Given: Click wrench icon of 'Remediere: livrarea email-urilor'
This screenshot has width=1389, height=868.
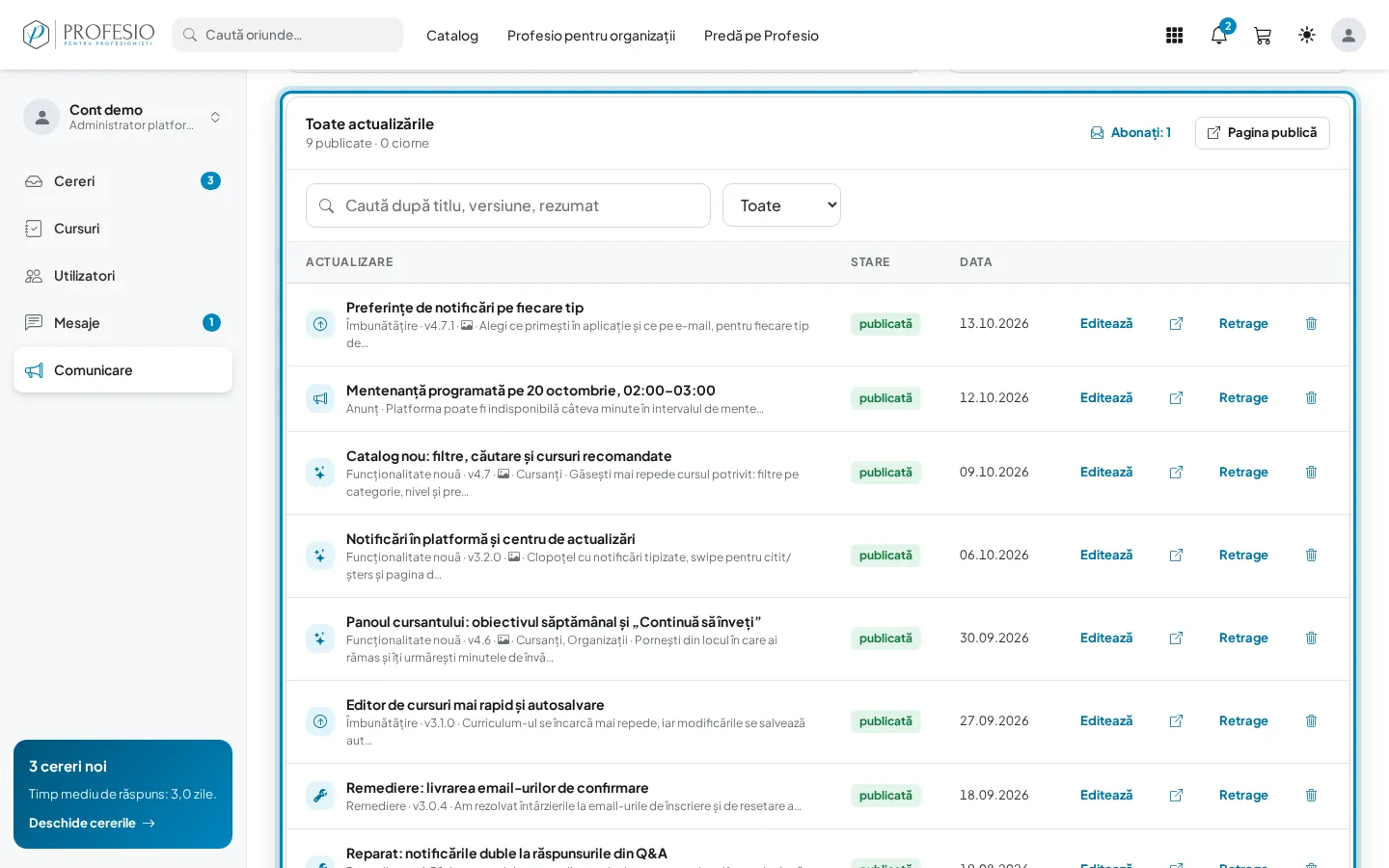Looking at the screenshot, I should [x=320, y=796].
